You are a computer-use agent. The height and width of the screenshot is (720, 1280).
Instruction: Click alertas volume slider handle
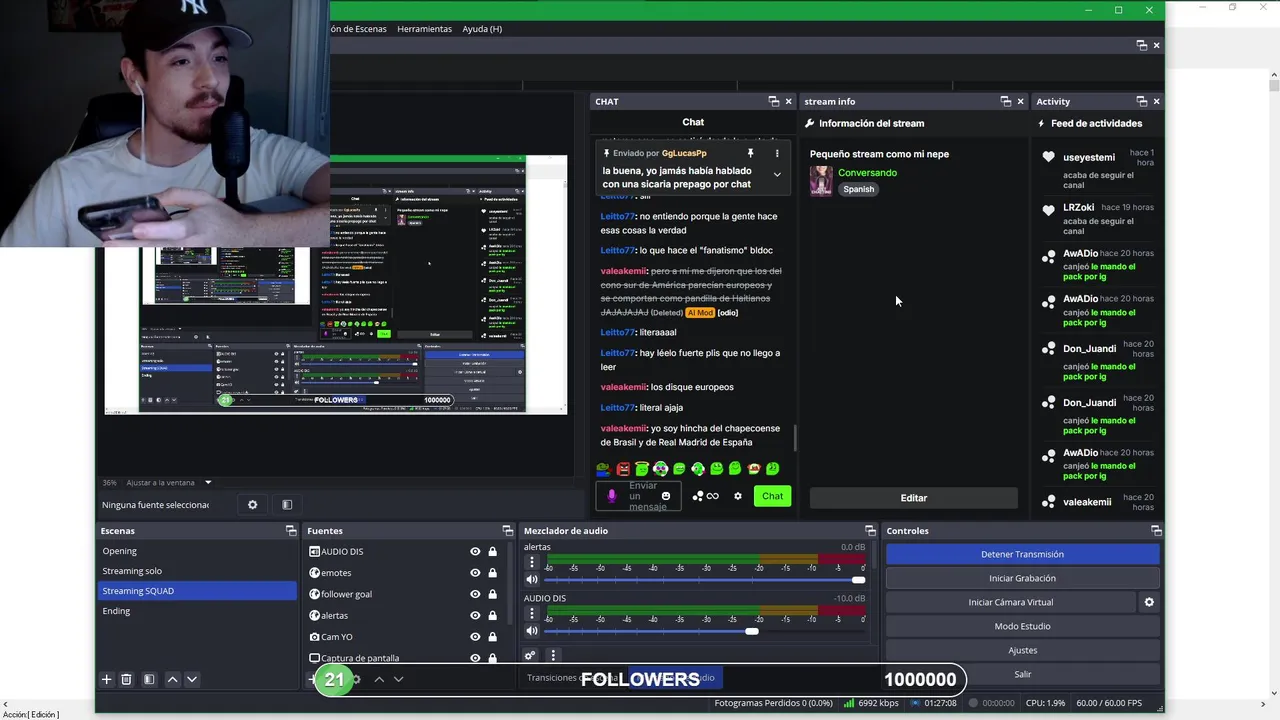pos(858,580)
